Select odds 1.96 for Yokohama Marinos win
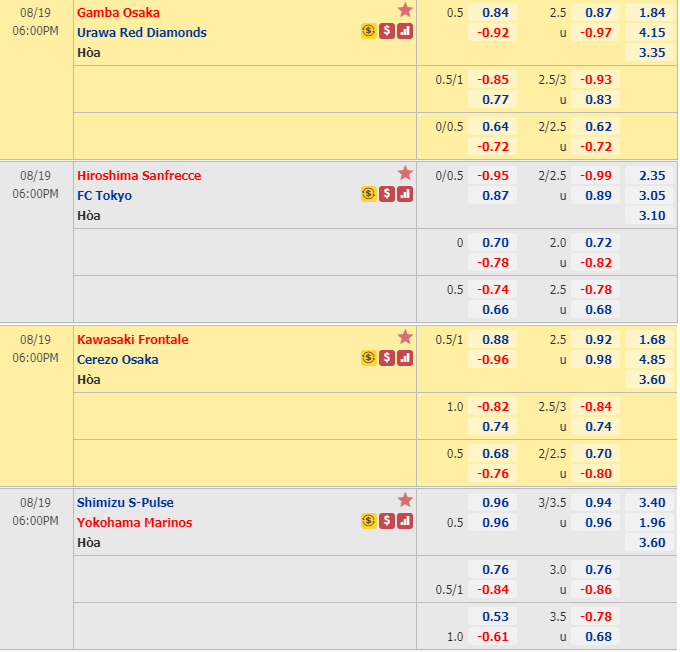 coord(651,523)
